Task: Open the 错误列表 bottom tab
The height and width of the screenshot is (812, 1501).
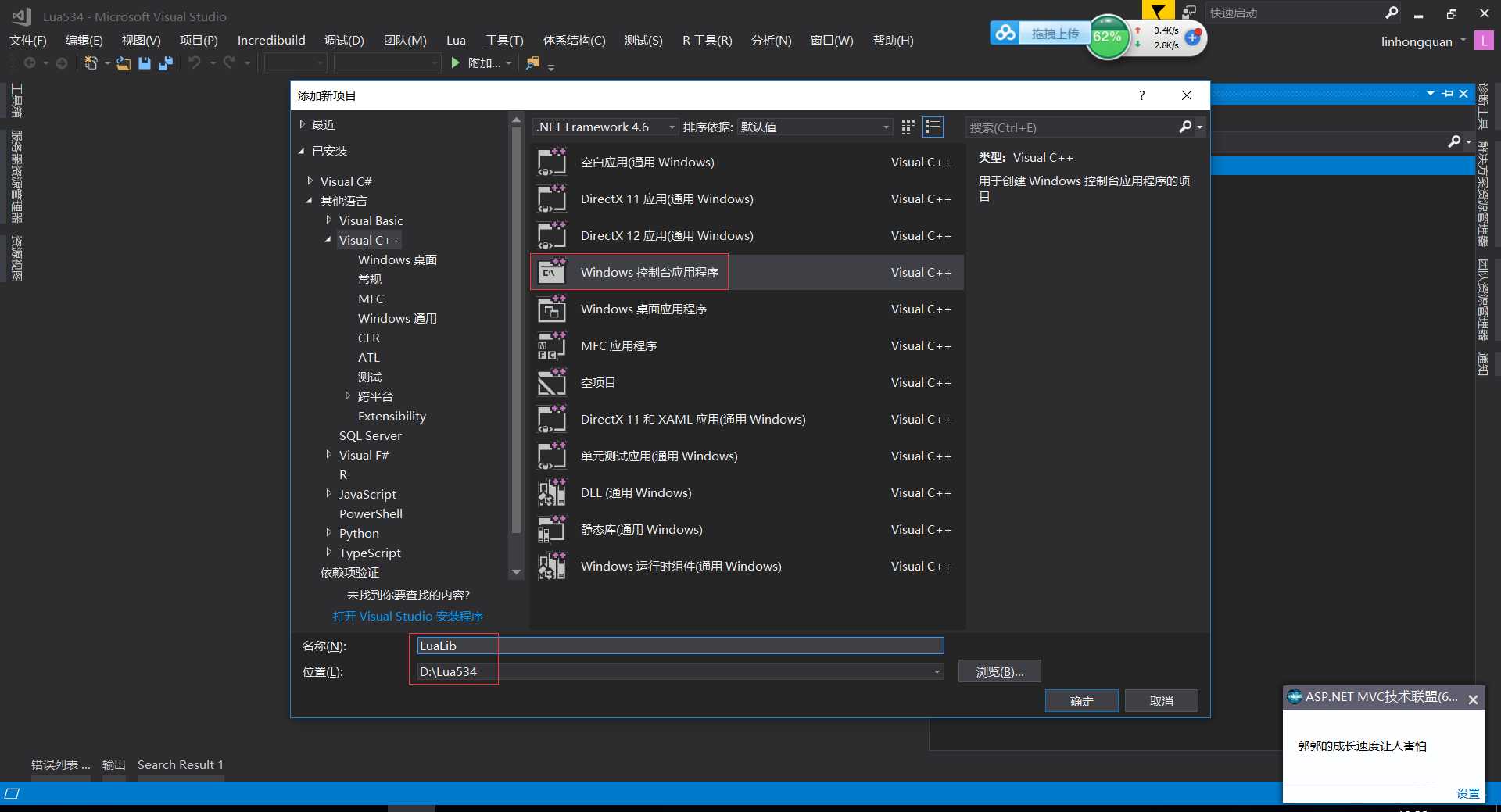Action: coord(60,764)
